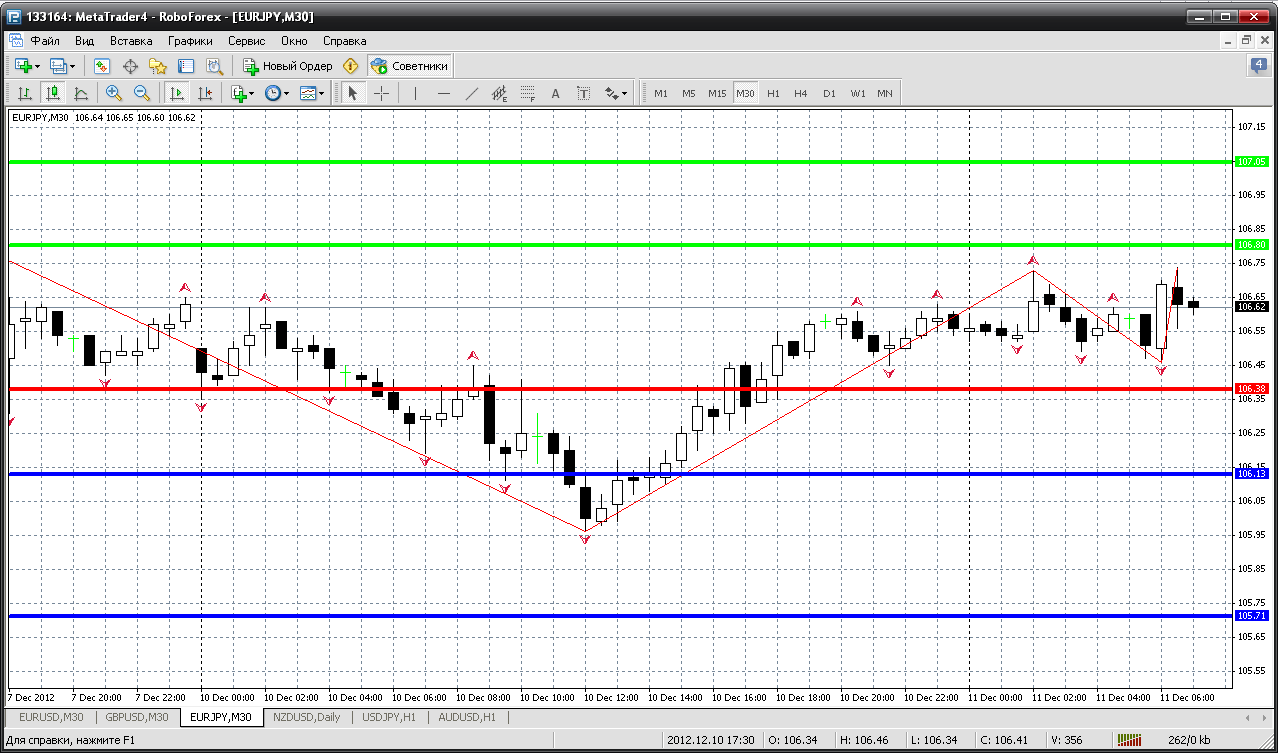Select the draw horizontal line tool
This screenshot has width=1278, height=753.
click(x=444, y=93)
